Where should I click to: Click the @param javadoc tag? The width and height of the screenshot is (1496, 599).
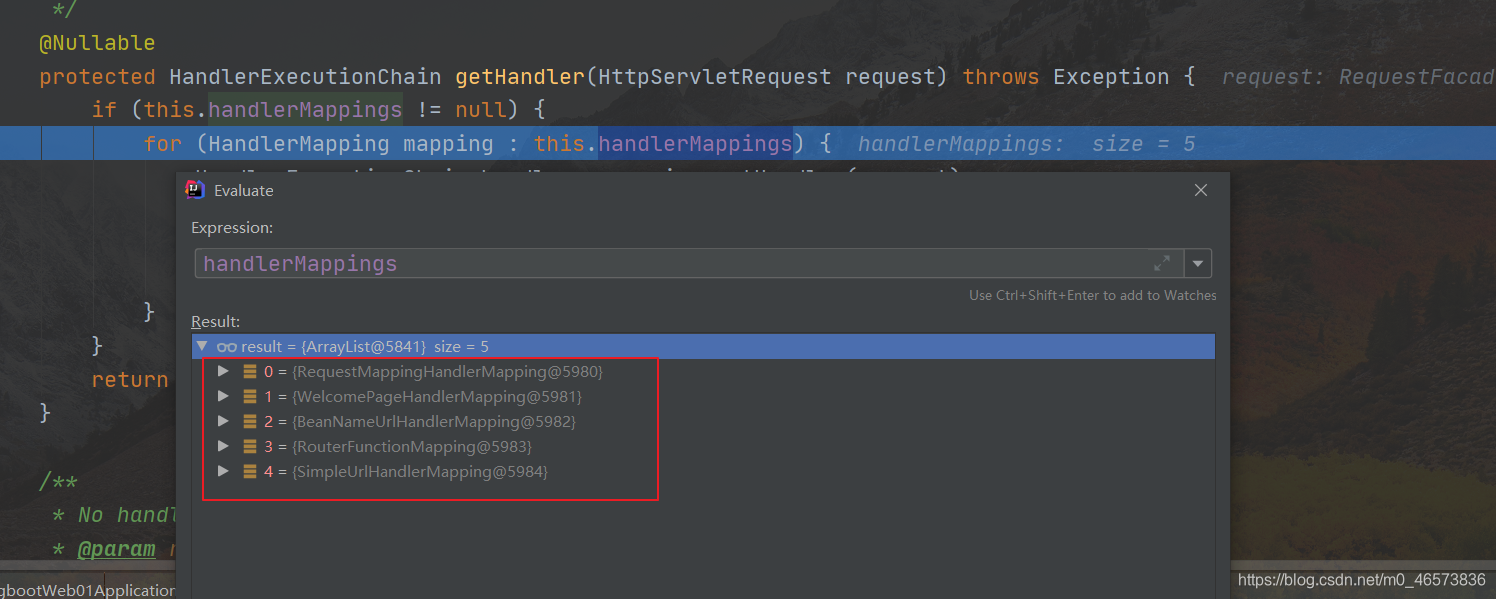point(116,549)
